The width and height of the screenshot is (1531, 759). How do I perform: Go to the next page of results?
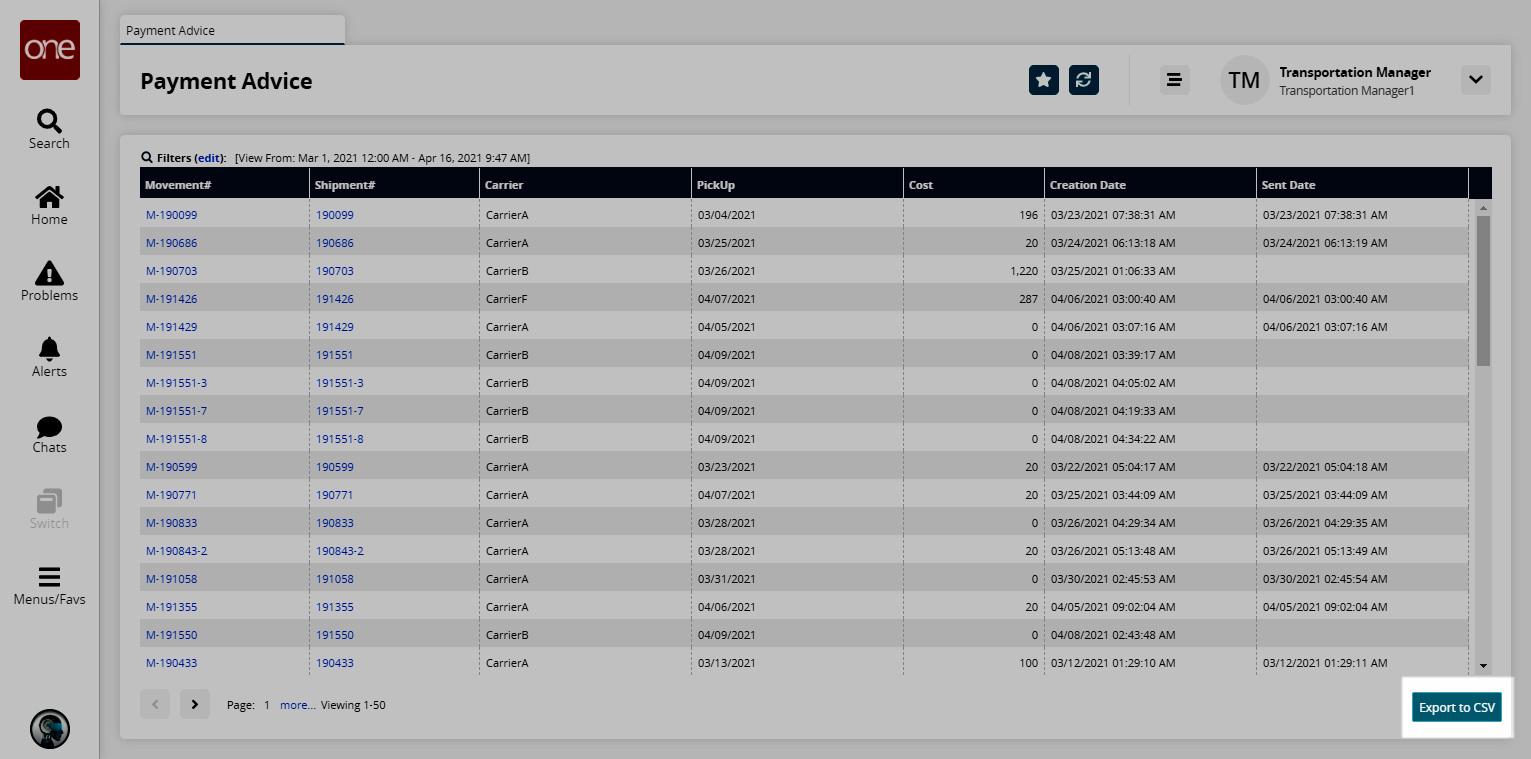195,704
